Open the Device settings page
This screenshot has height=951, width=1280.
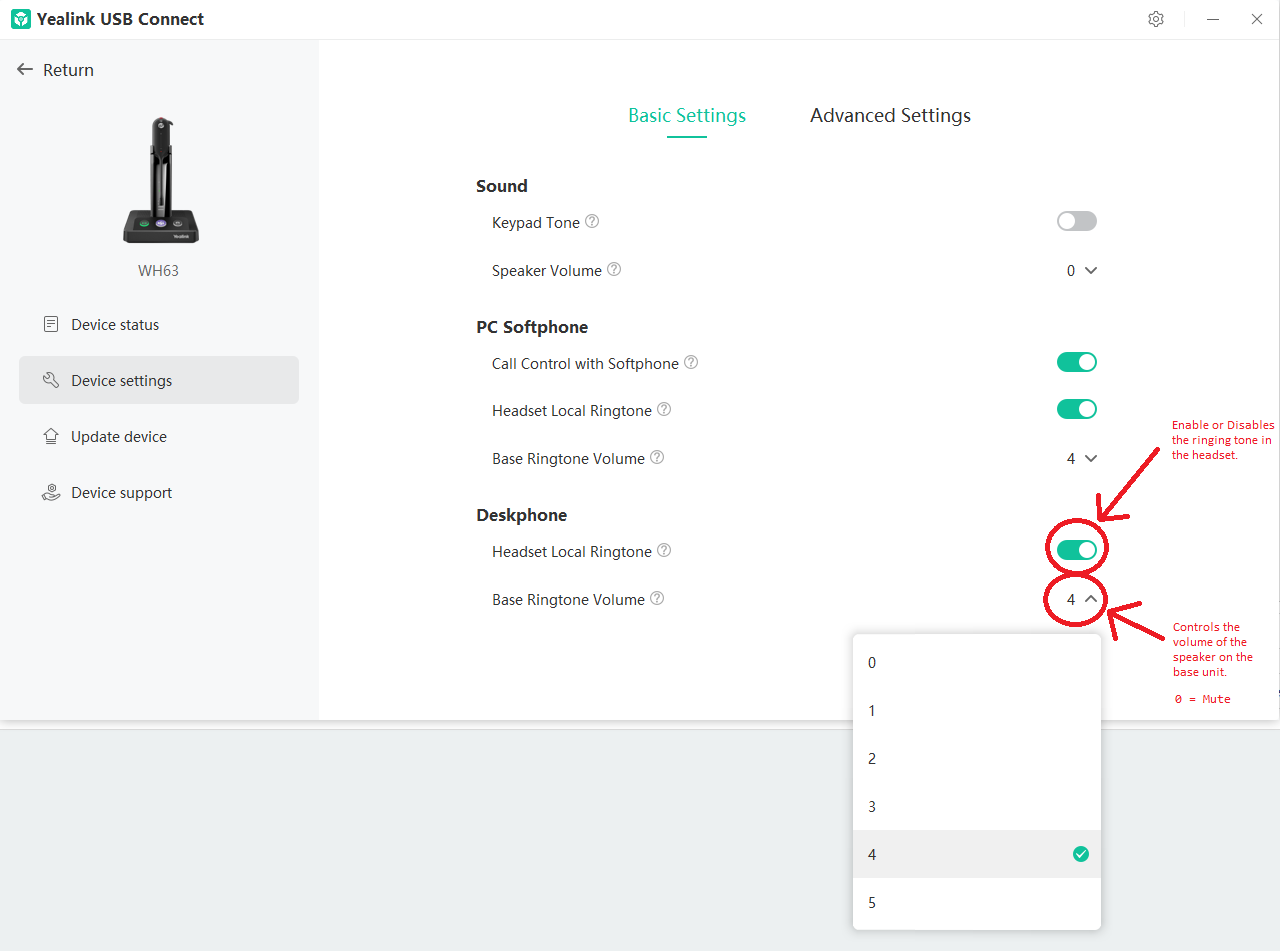[x=159, y=380]
